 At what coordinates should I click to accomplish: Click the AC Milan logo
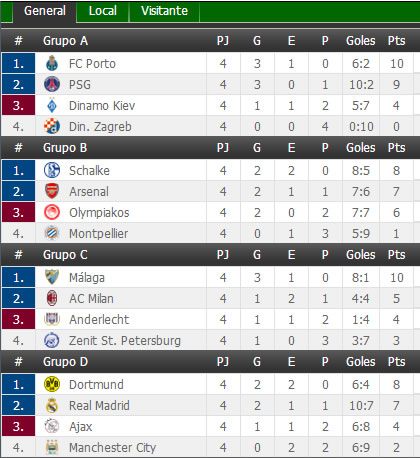point(52,298)
